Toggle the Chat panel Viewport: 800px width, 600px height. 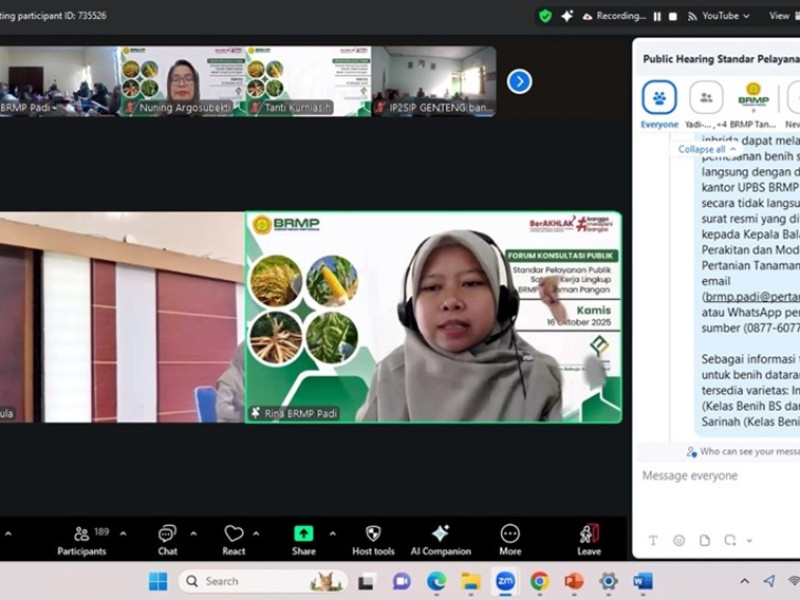pos(167,535)
